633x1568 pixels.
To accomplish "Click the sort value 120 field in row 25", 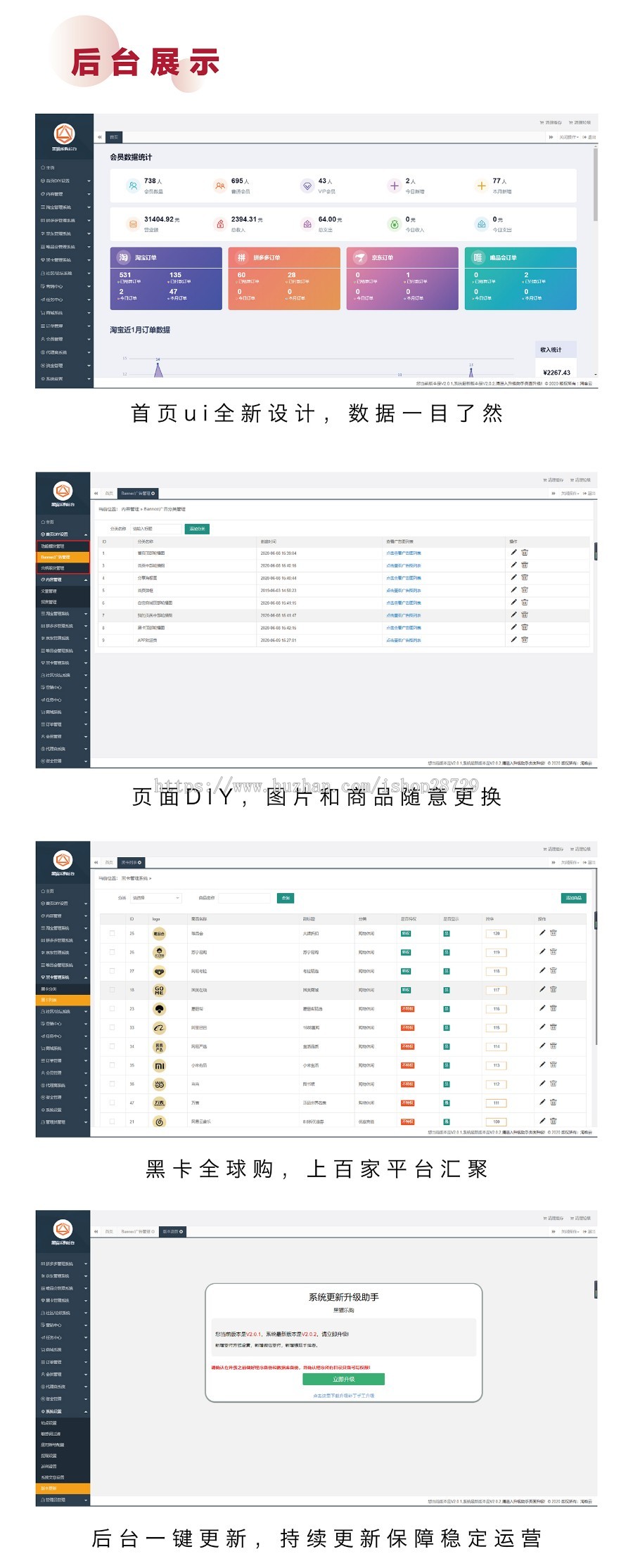I will click(x=496, y=934).
